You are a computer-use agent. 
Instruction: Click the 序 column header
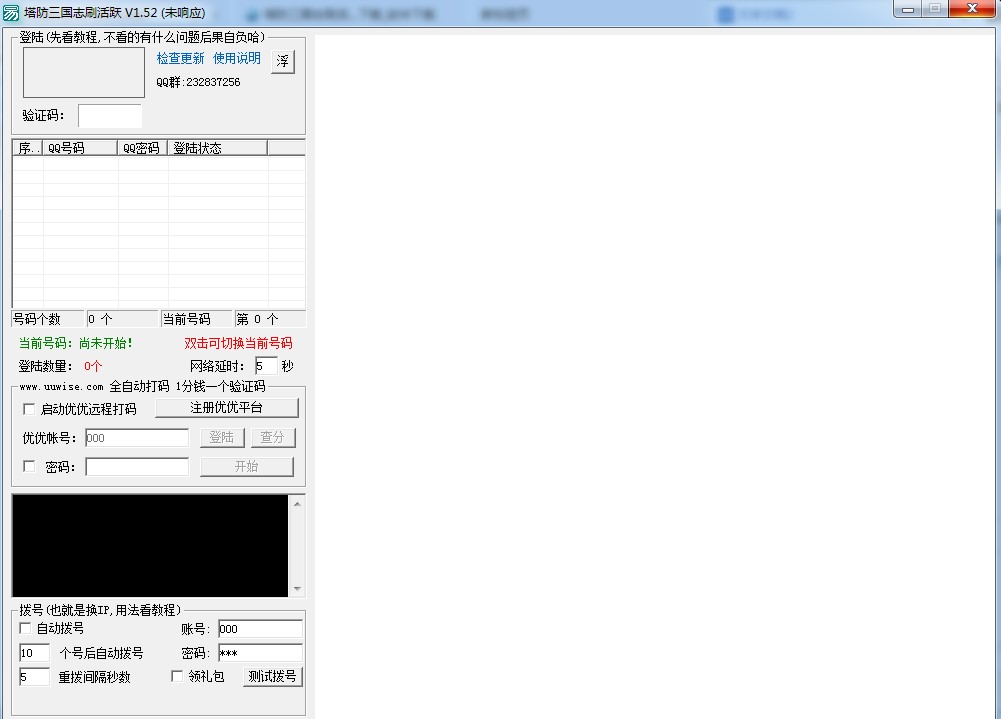point(27,148)
